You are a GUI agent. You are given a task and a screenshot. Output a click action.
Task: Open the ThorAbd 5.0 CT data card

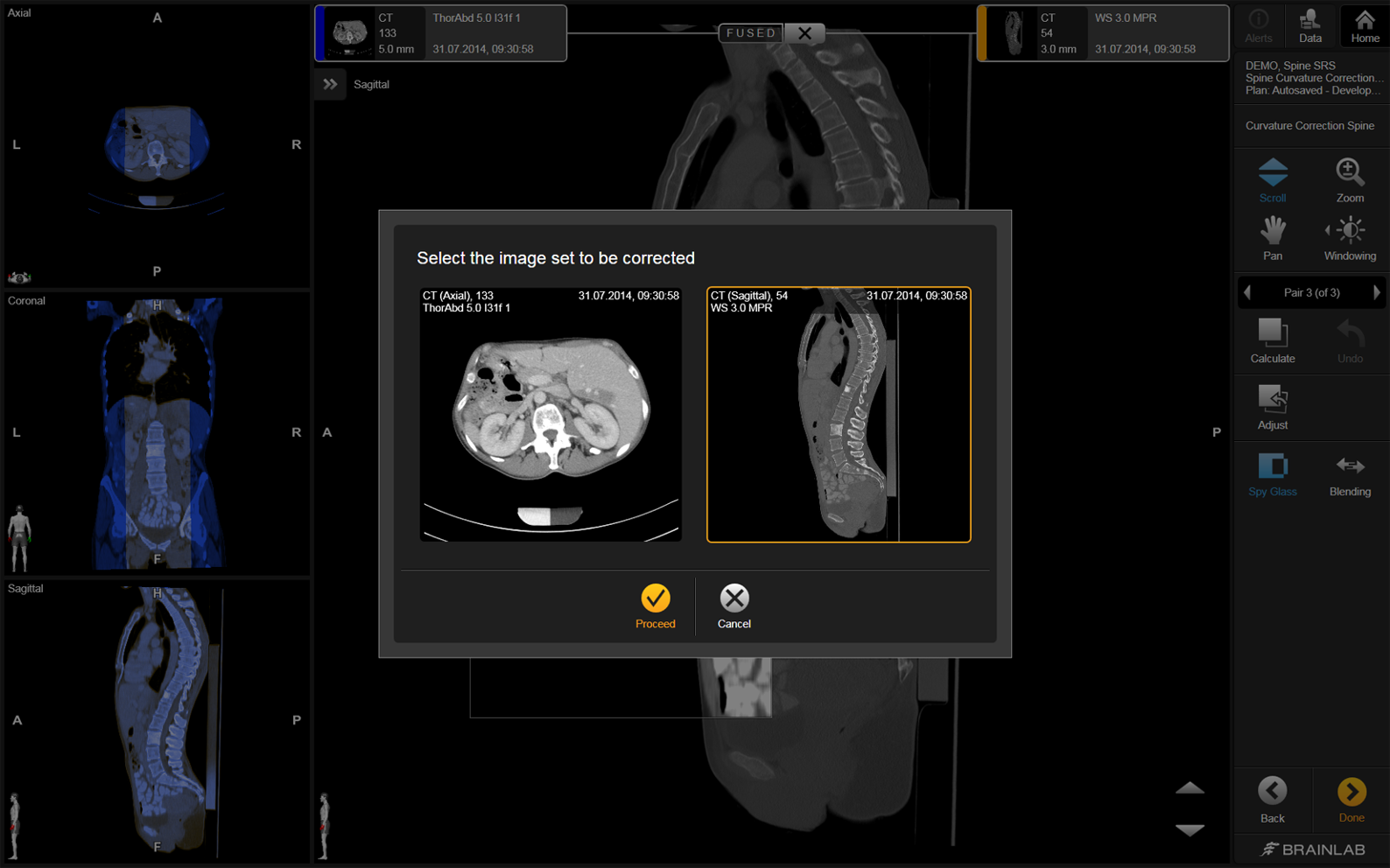tap(440, 33)
